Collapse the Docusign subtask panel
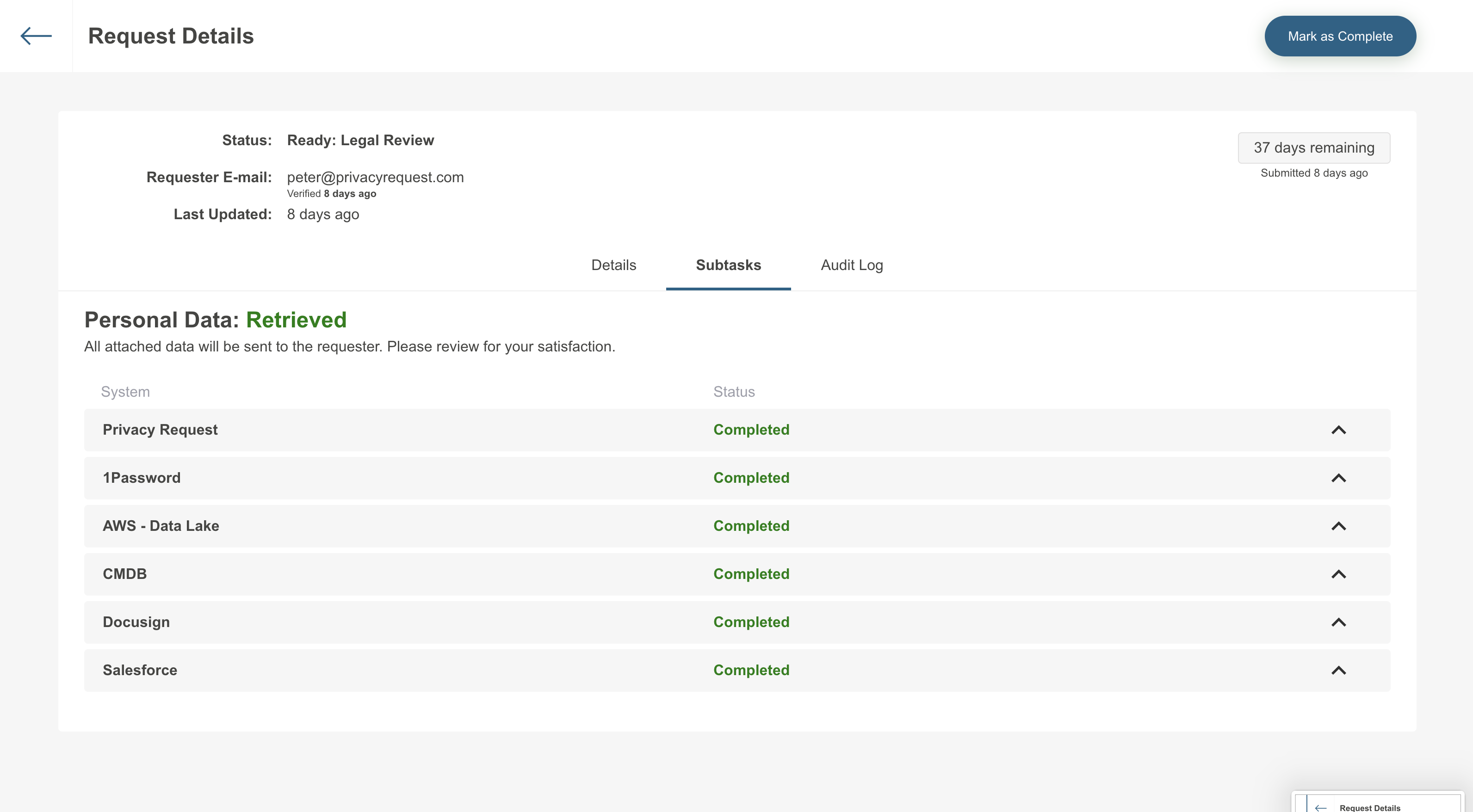This screenshot has height=812, width=1473. [1340, 621]
